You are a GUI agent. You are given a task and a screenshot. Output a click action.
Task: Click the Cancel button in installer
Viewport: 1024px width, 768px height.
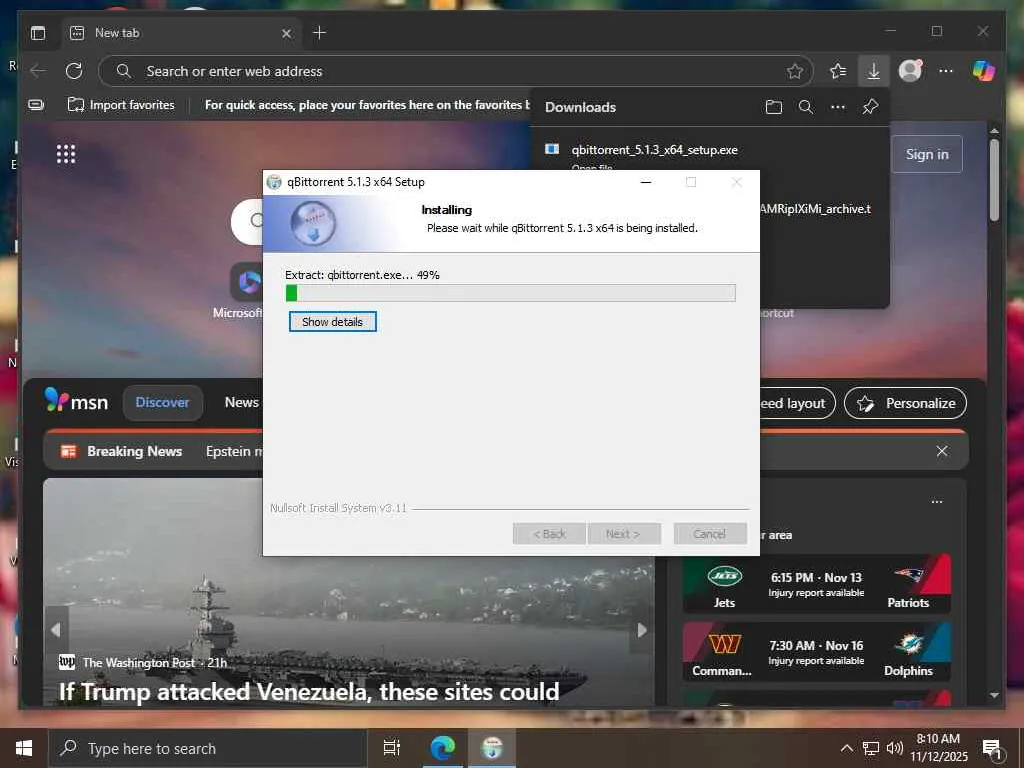(710, 534)
